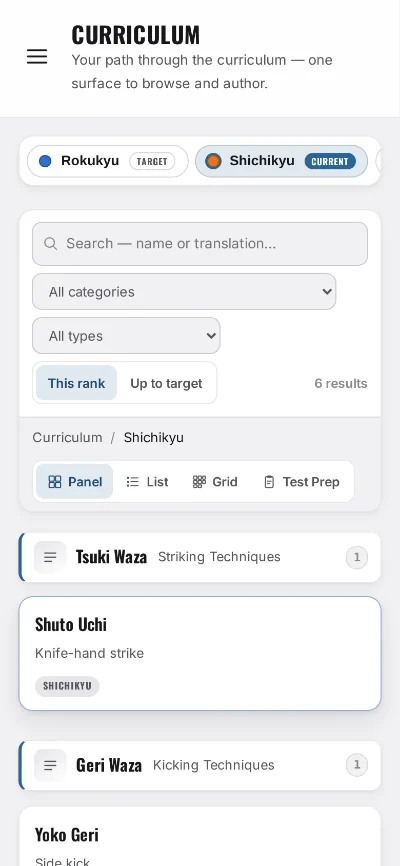
Task: Switch to the Test Prep tab
Action: click(301, 482)
